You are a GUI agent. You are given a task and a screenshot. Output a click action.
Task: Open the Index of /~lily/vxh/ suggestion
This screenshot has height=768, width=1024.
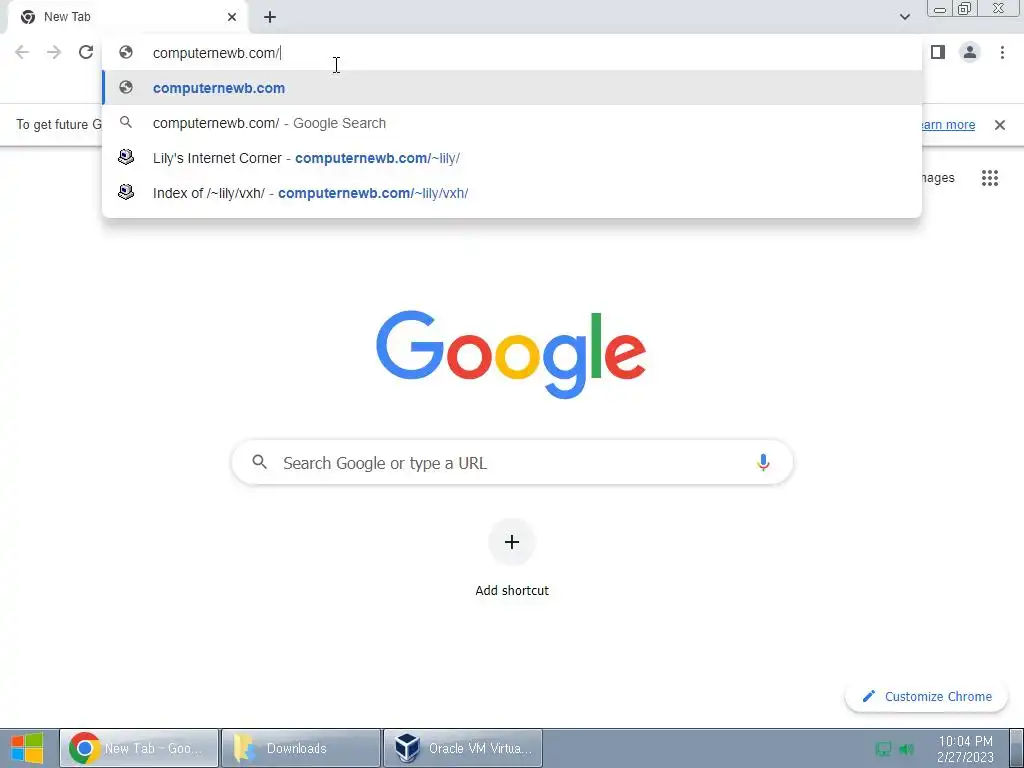coord(512,193)
